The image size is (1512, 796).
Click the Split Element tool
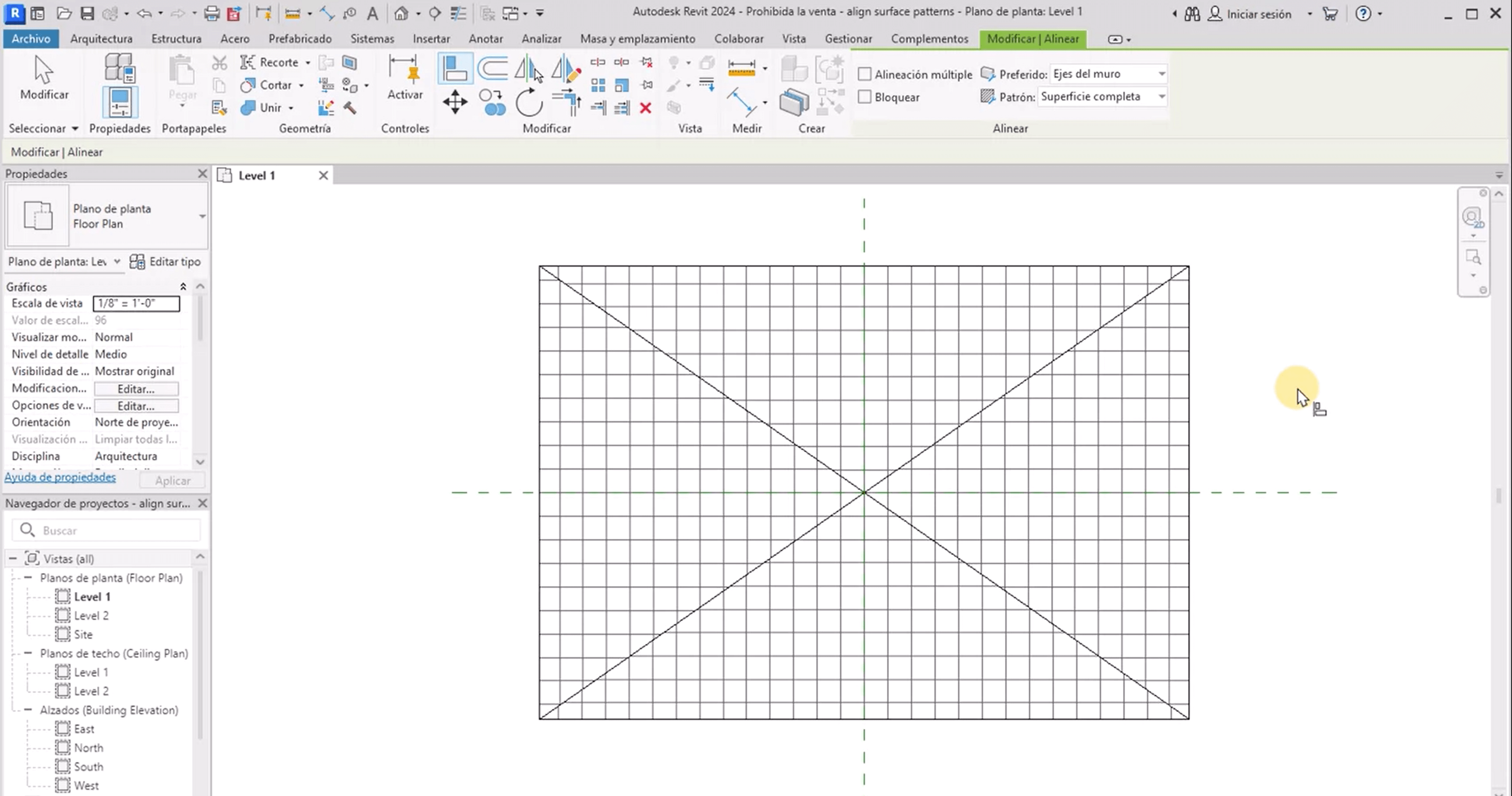598,62
